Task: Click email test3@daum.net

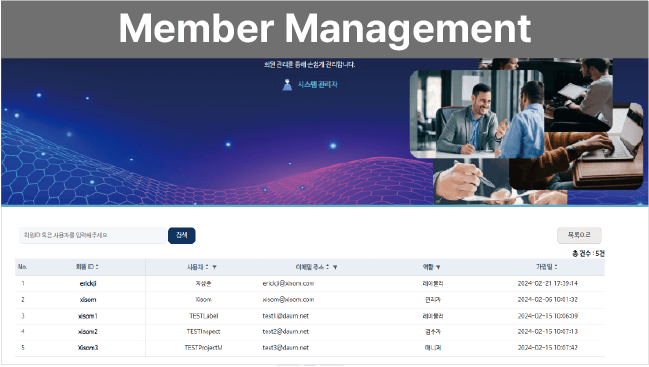Action: coord(286,348)
